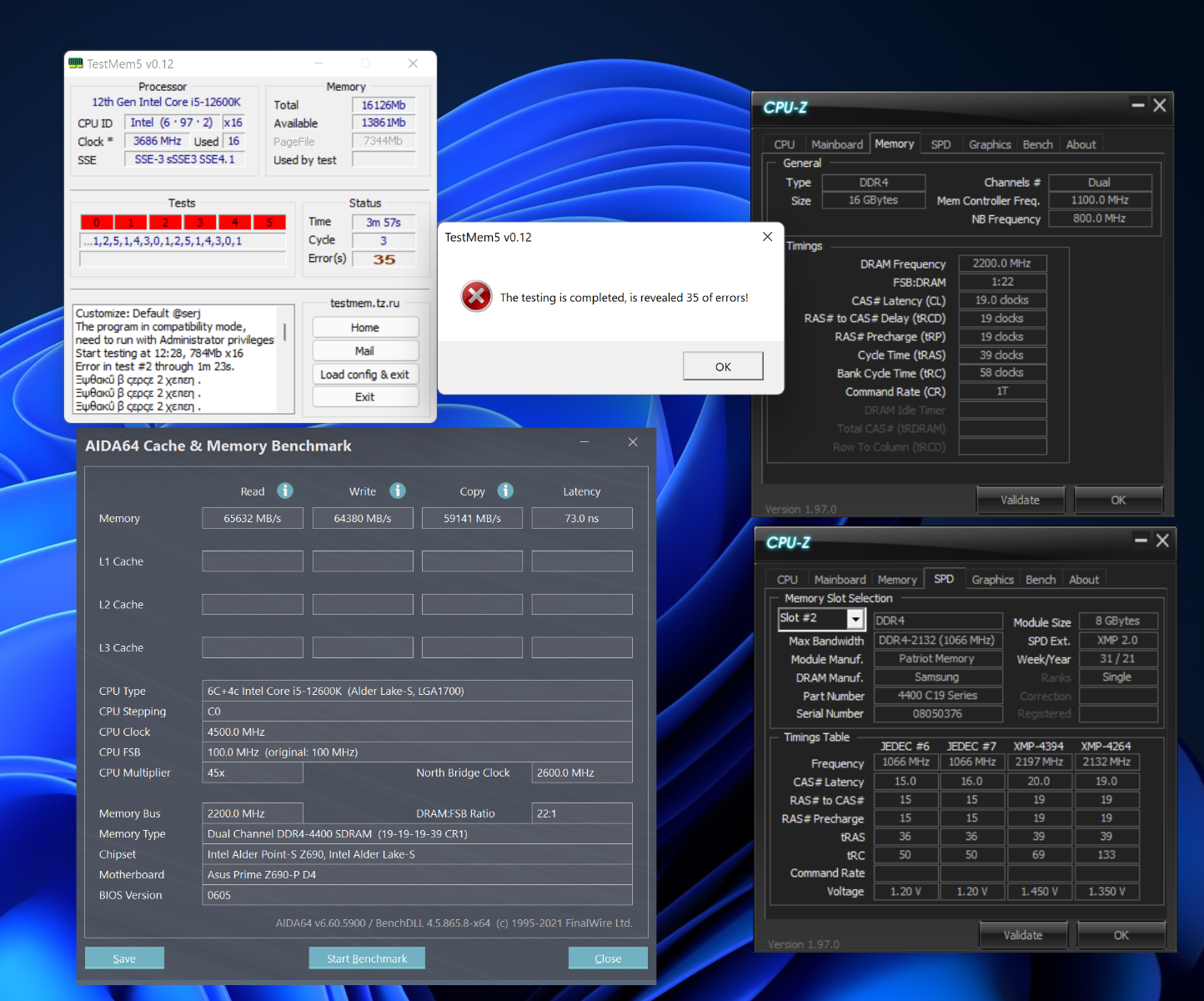The width and height of the screenshot is (1204, 1001).
Task: Click Memory Copy value 59141 MB/s
Action: 472,518
